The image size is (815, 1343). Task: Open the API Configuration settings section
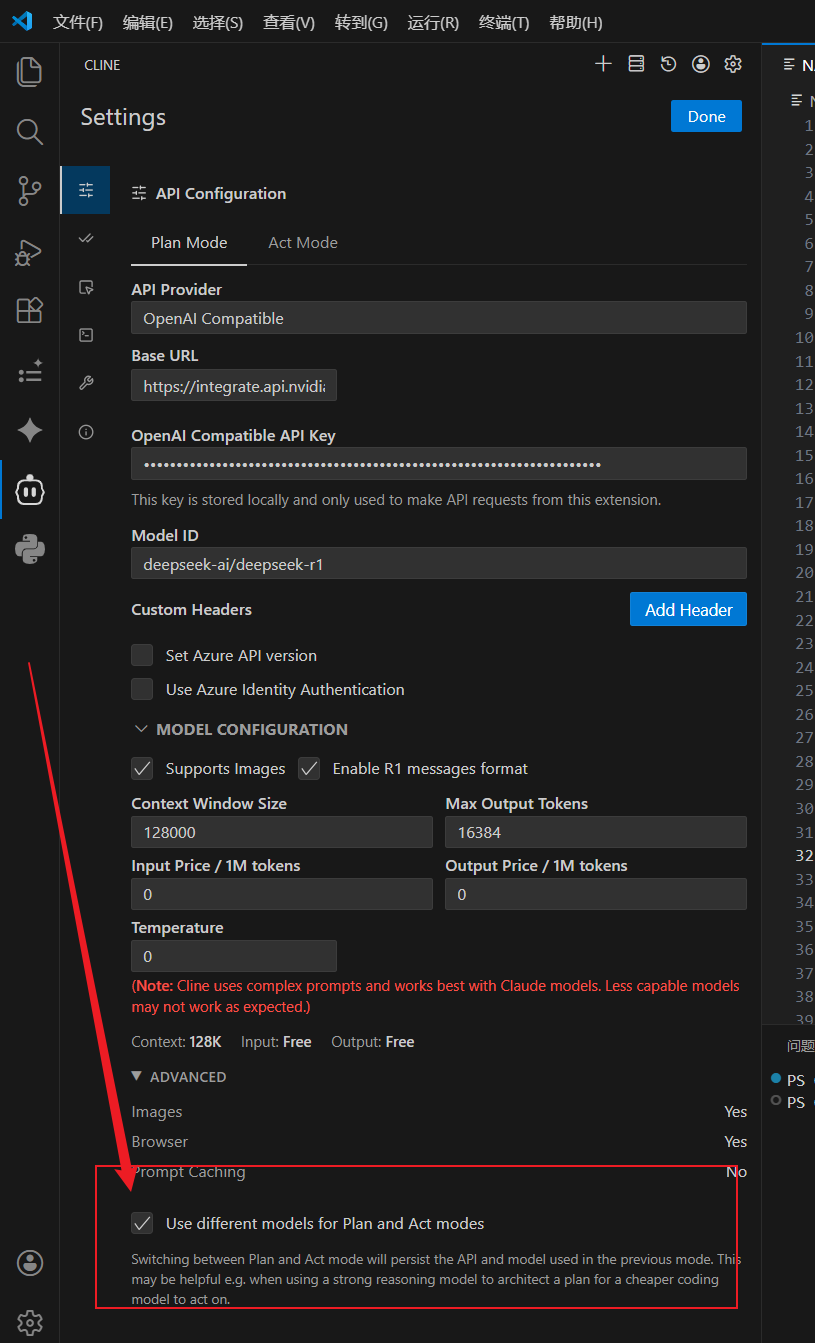(x=85, y=189)
